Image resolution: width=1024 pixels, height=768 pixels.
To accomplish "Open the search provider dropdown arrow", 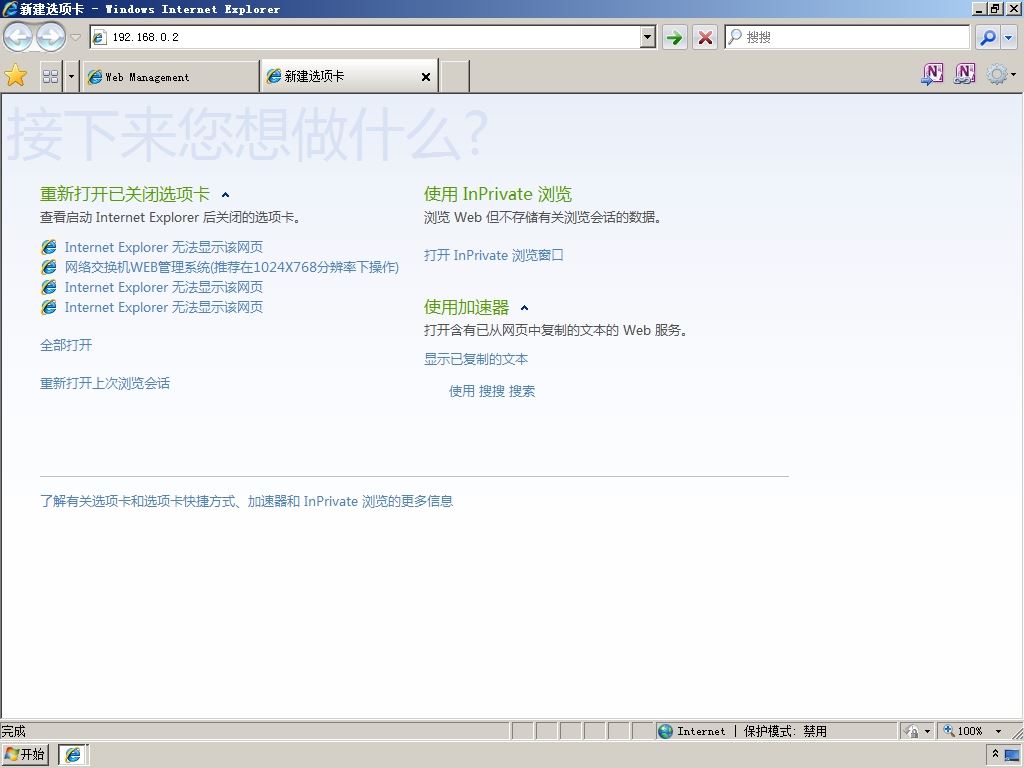I will (1008, 37).
